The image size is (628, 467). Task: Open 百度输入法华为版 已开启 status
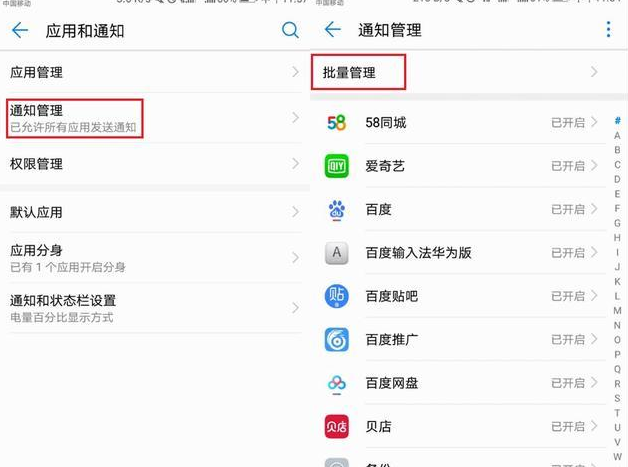coord(574,253)
